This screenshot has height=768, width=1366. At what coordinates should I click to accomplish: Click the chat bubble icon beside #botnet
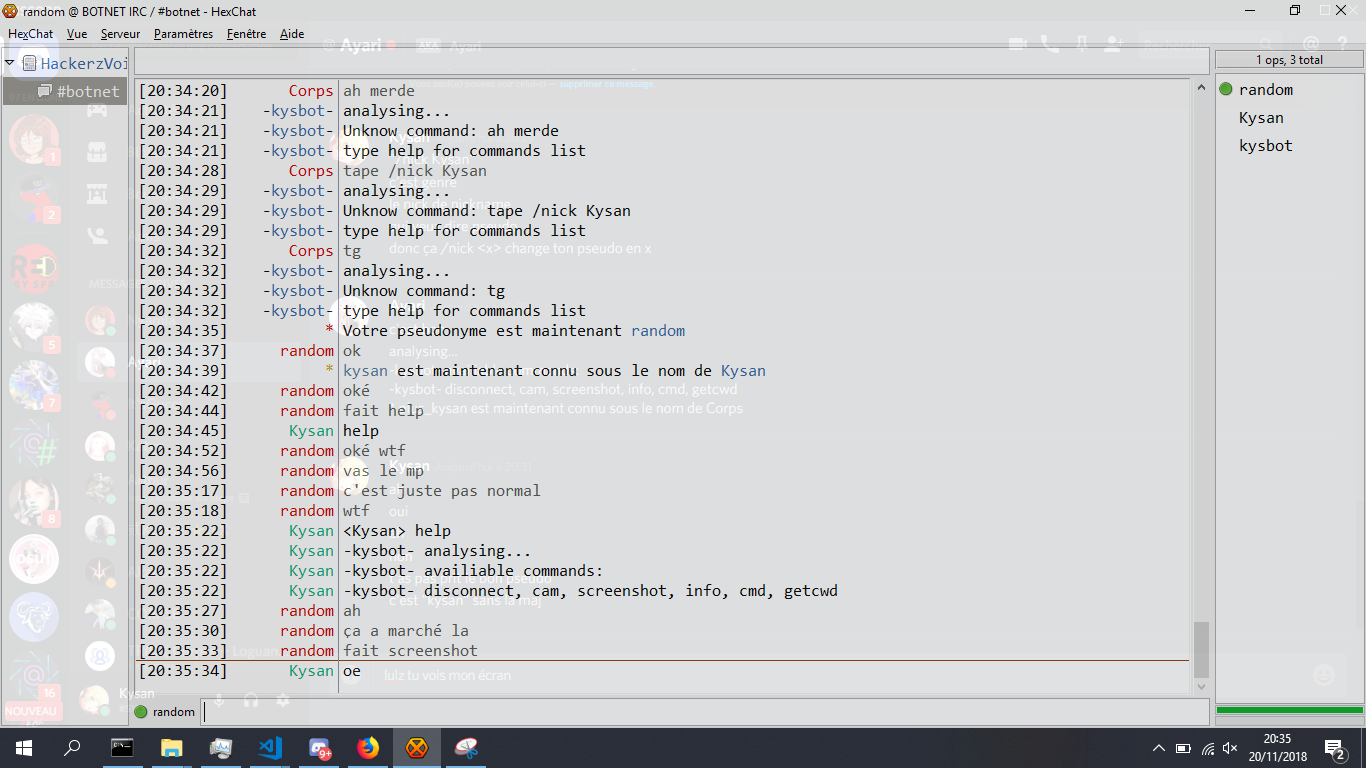(x=45, y=91)
